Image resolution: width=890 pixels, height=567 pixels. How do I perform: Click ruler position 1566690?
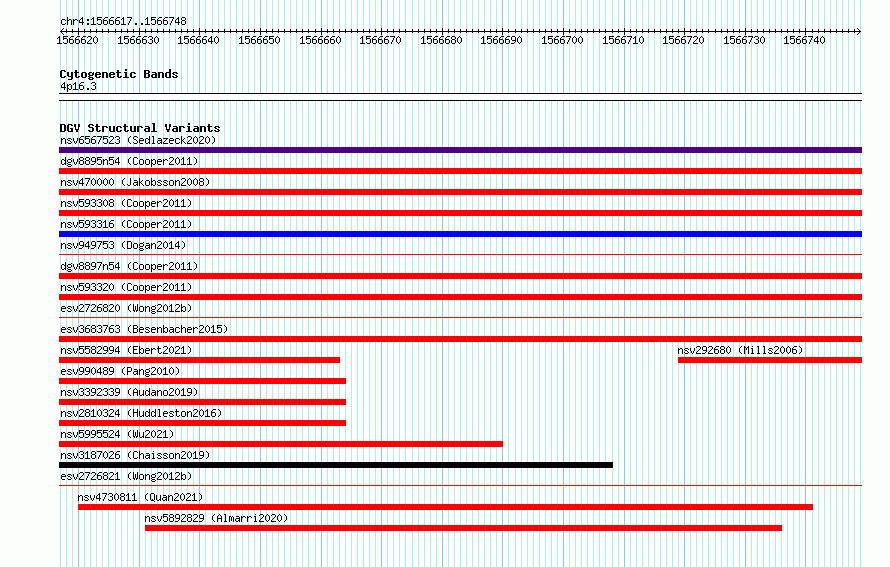[501, 40]
